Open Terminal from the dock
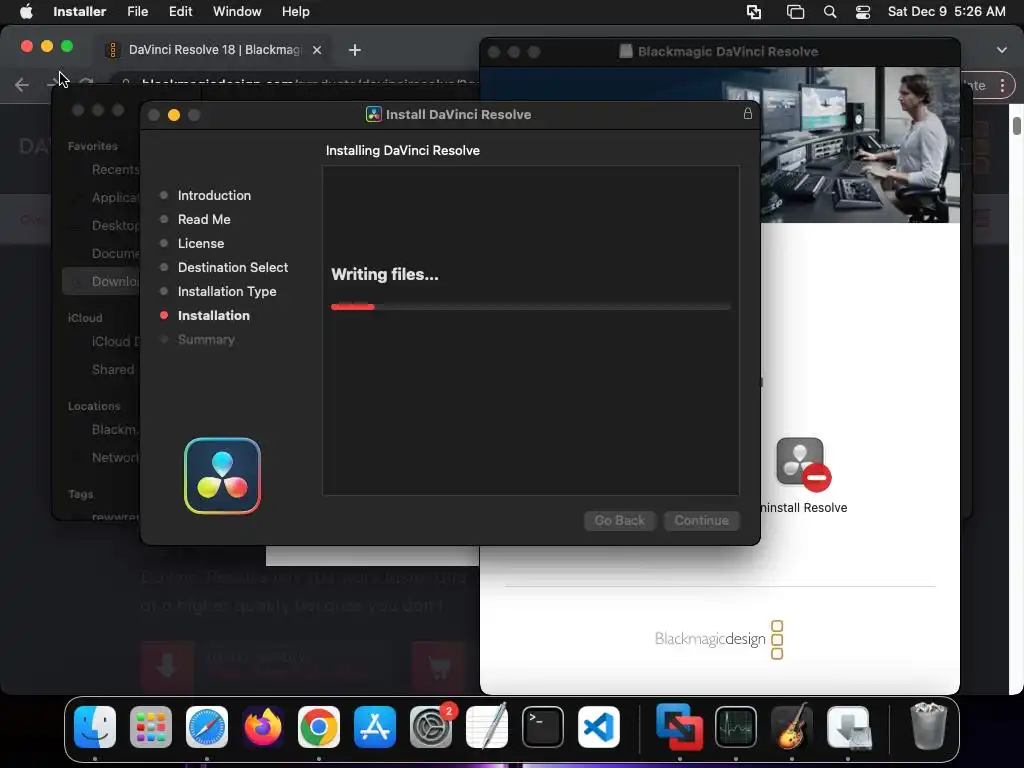 [x=543, y=727]
